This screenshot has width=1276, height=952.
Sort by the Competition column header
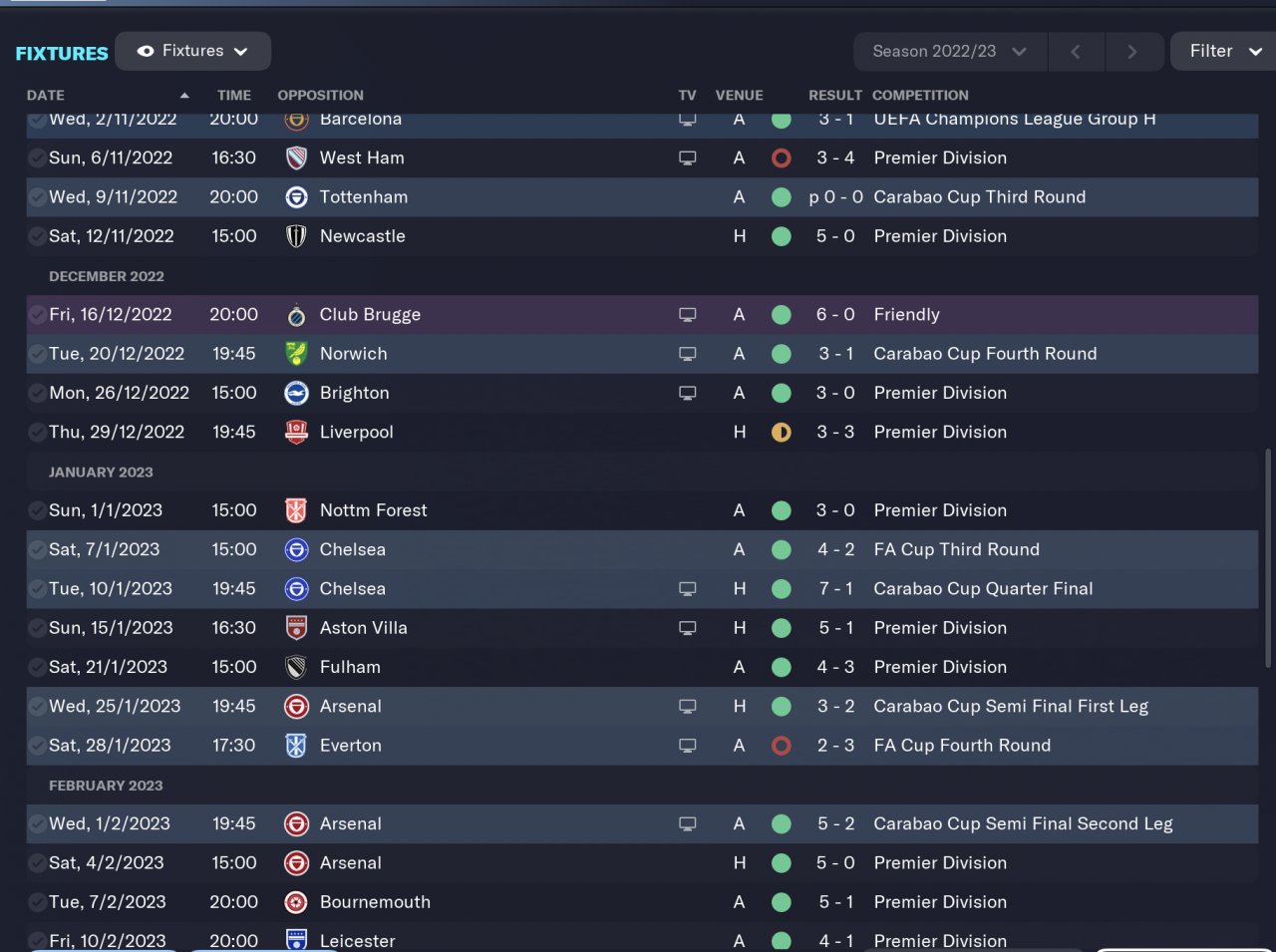(x=920, y=95)
